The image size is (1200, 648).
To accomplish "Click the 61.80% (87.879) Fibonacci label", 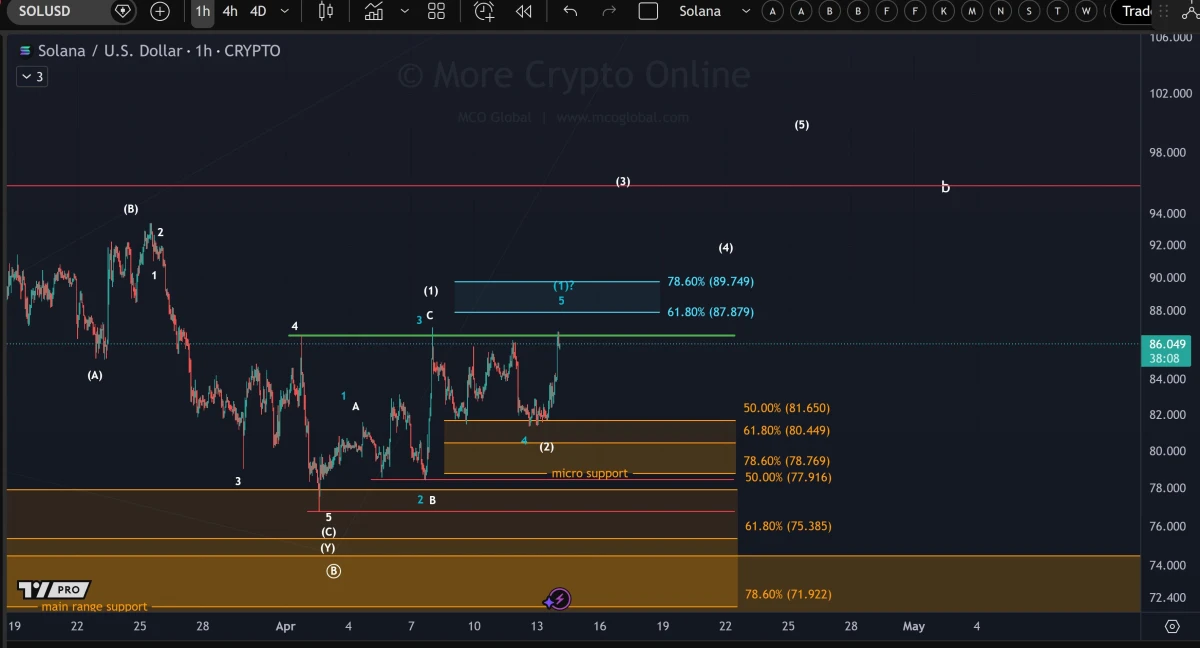I will pos(710,312).
